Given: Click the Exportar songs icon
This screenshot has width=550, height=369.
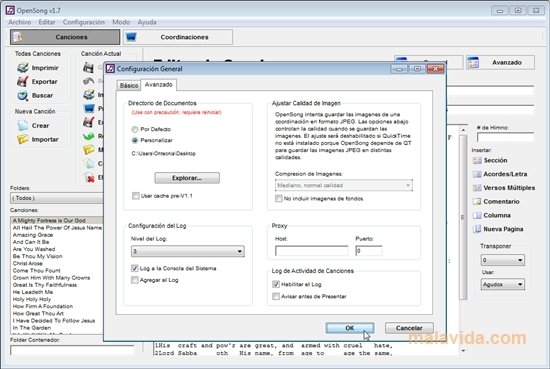Looking at the screenshot, I should coord(22,81).
